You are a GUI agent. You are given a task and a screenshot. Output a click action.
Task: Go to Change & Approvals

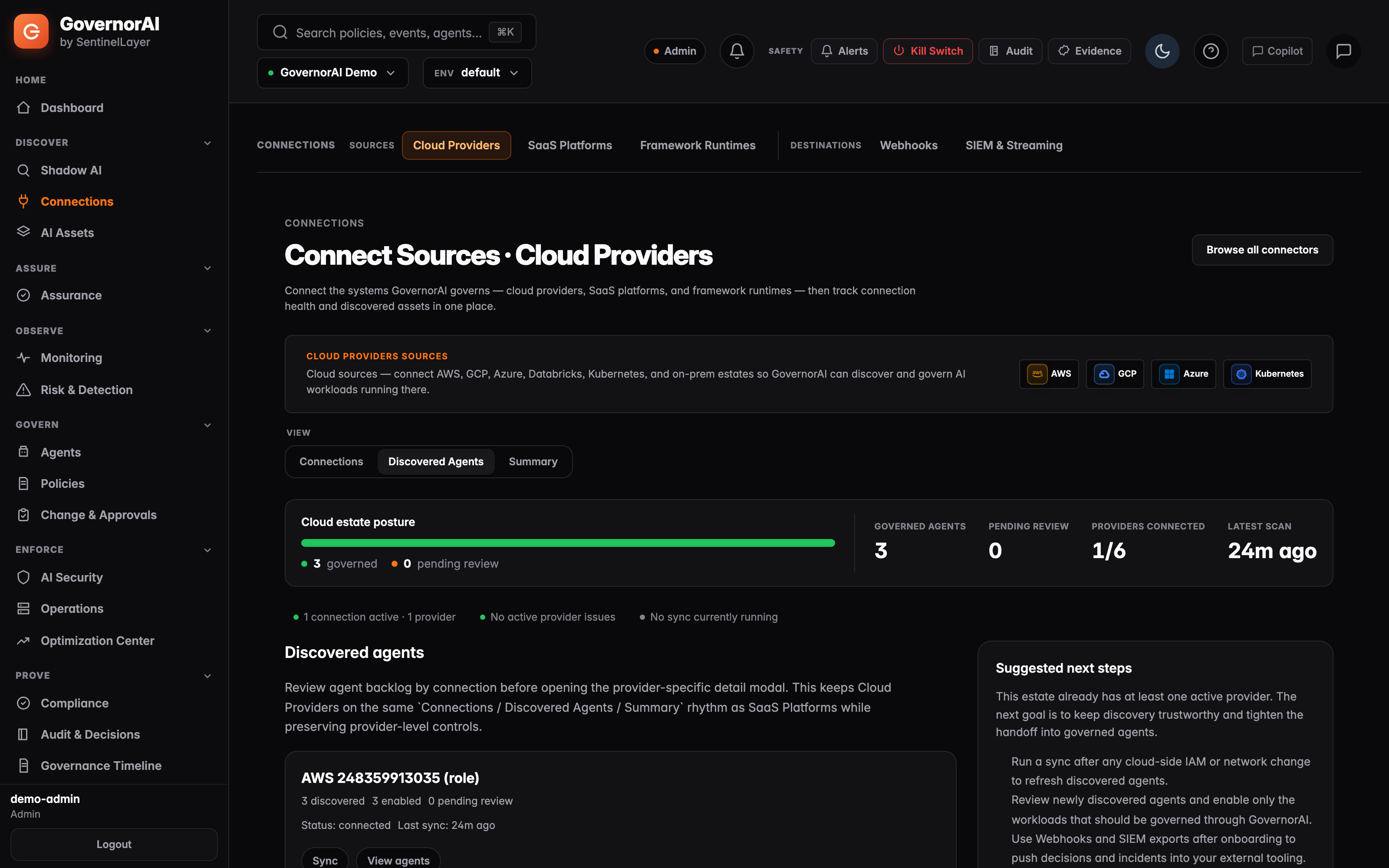pyautogui.click(x=98, y=515)
